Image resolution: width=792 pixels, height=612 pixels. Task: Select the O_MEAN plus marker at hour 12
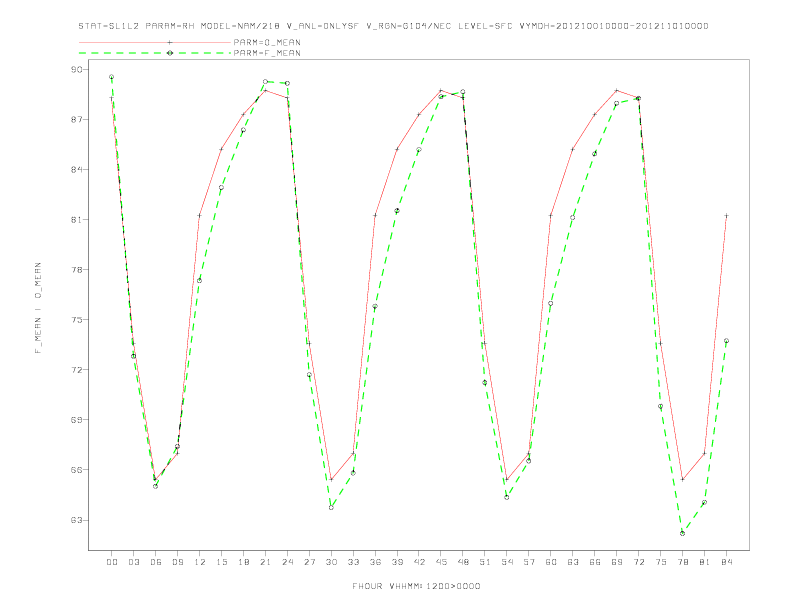200,216
